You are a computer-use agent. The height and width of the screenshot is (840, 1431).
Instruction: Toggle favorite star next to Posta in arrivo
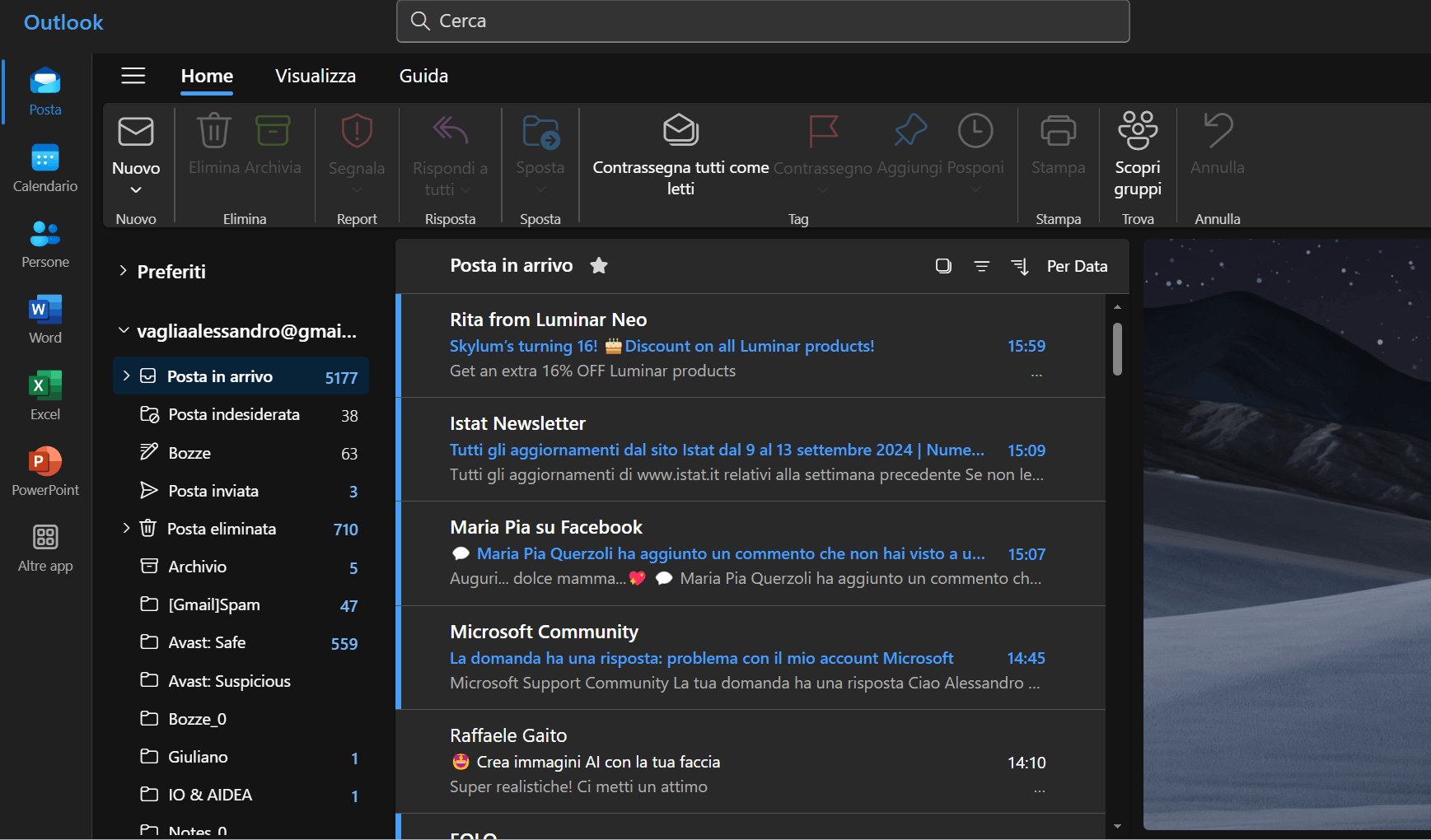click(599, 265)
